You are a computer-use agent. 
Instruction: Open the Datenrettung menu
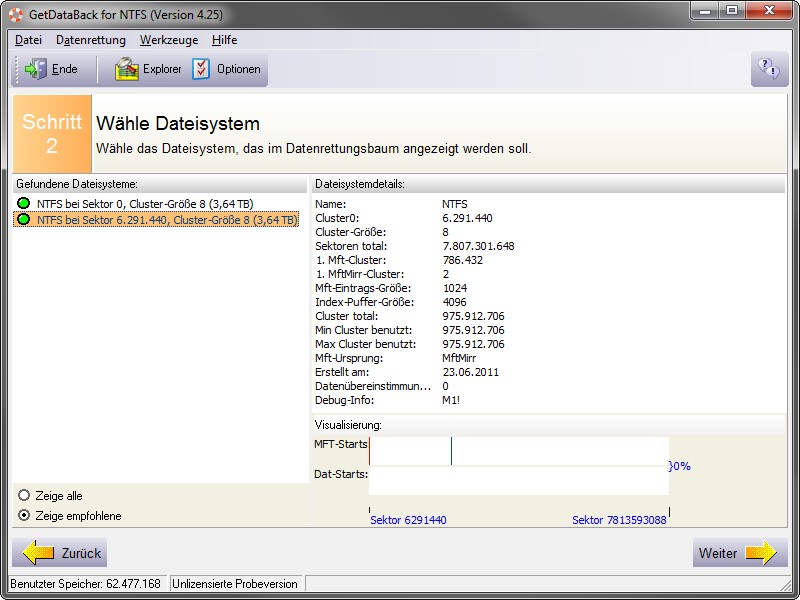pyautogui.click(x=91, y=40)
